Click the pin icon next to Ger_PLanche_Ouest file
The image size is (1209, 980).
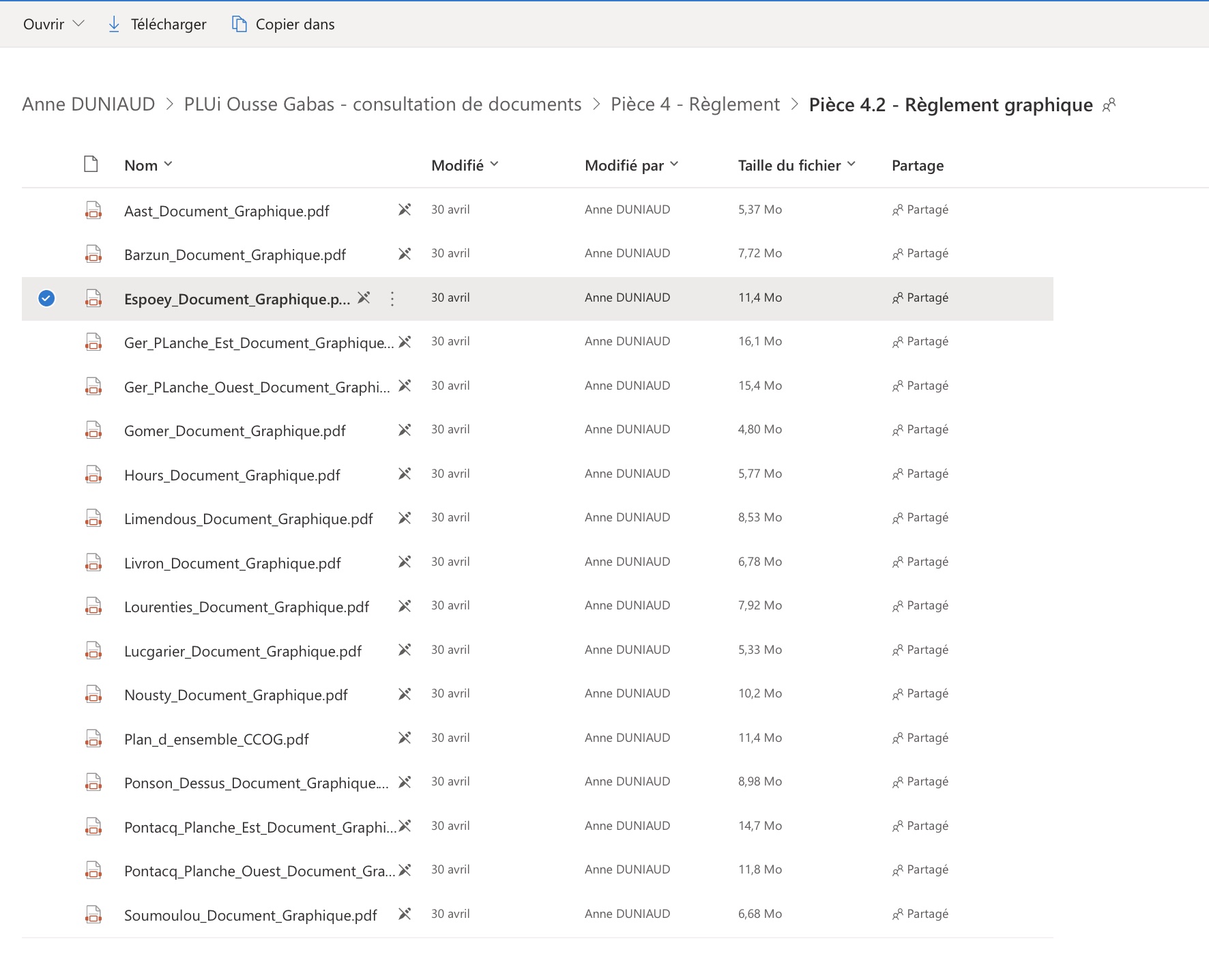[405, 386]
